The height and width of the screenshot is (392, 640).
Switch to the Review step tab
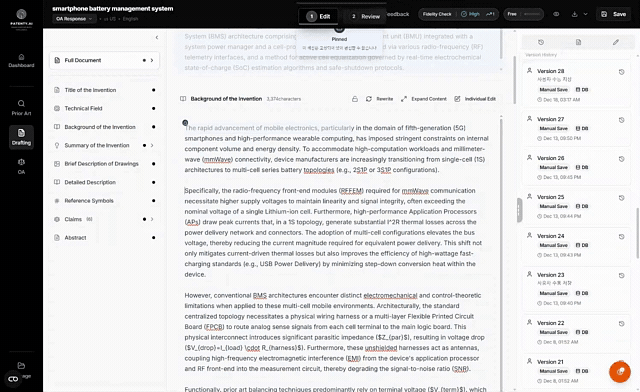(x=365, y=16)
